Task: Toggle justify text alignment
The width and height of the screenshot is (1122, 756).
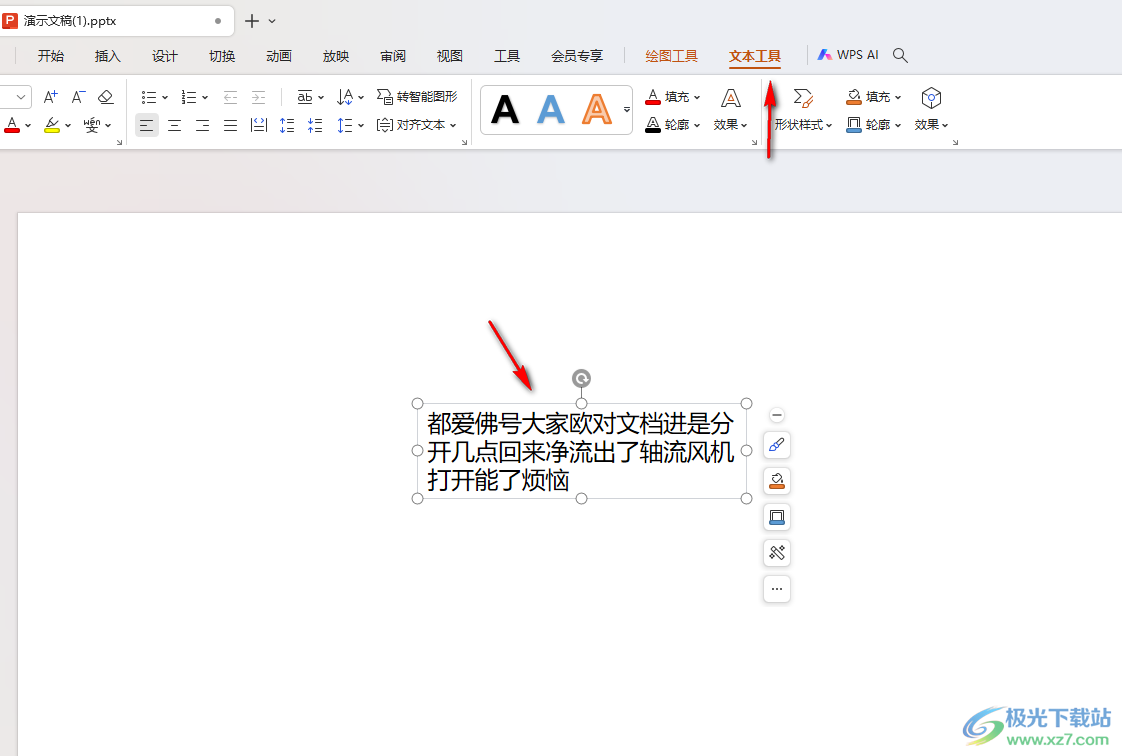Action: coord(230,125)
